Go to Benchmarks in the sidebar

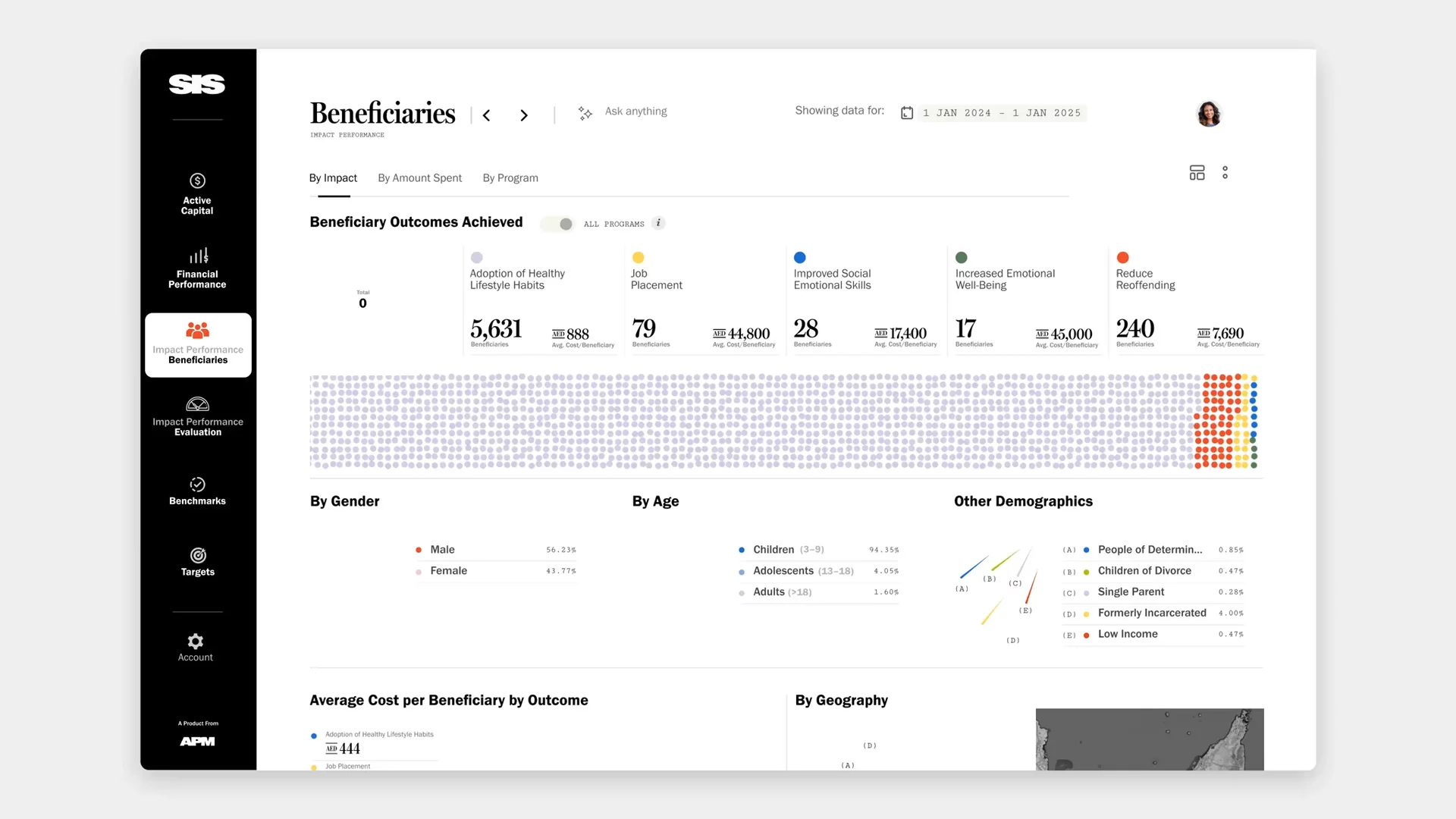pos(197,491)
